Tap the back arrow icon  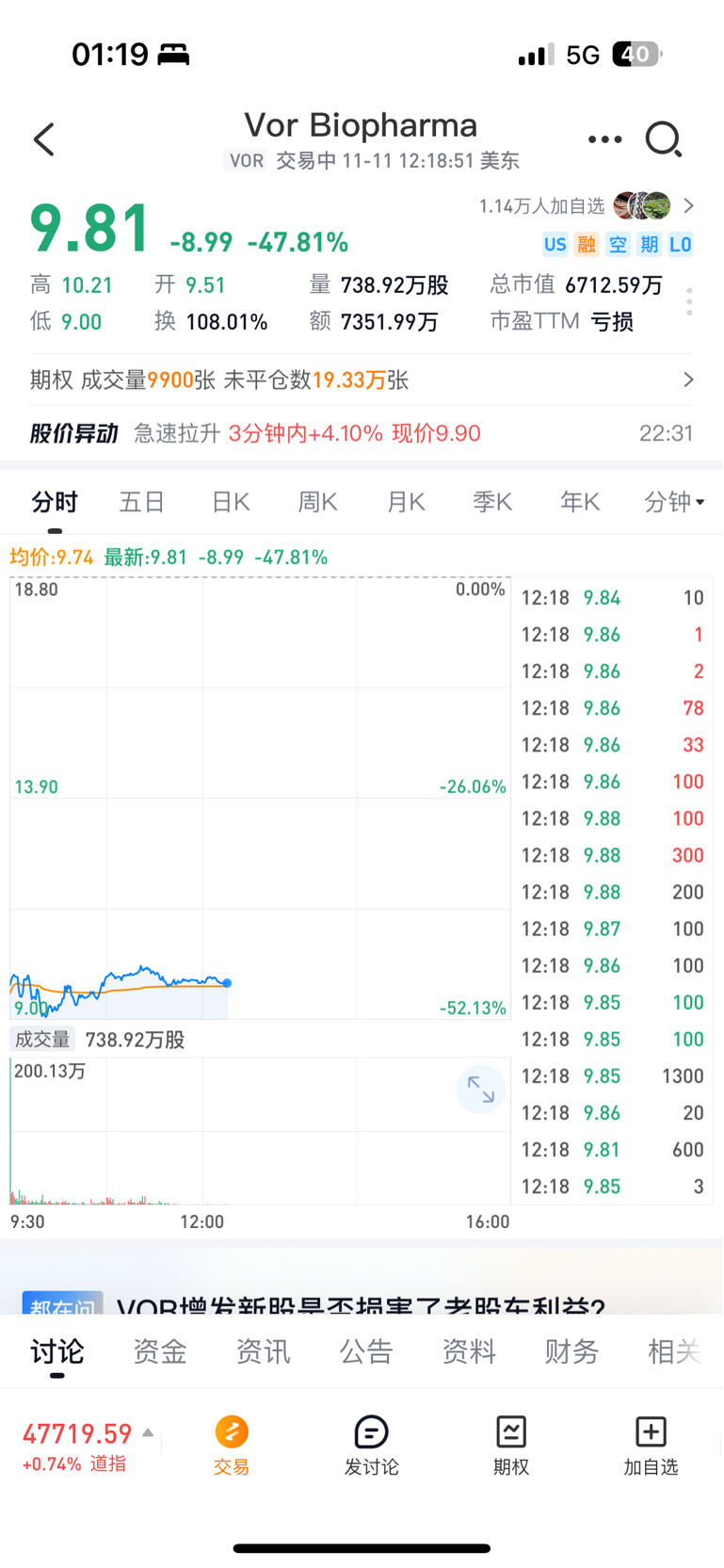click(44, 139)
